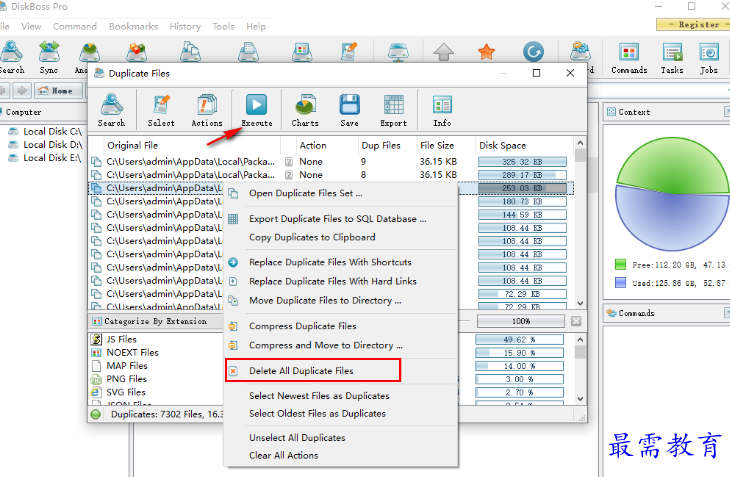Click the yellow Register button
Viewport: 730px width, 477px height.
(694, 24)
